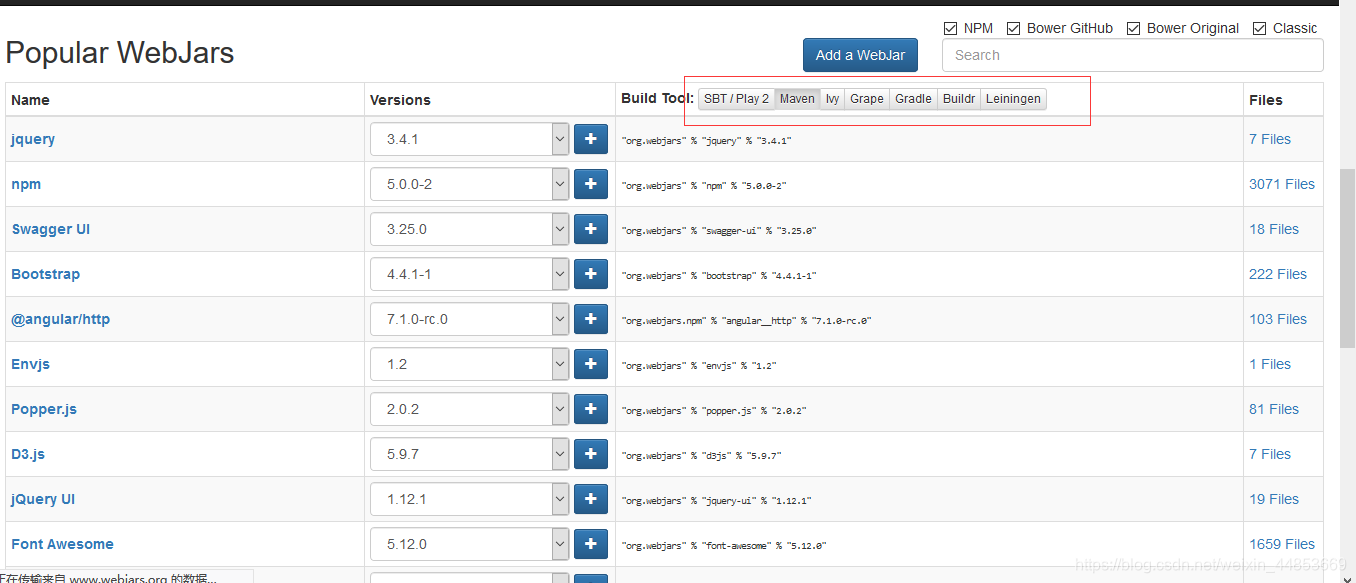This screenshot has width=1356, height=583.
Task: View the 18 Files link
Action: pyautogui.click(x=1274, y=229)
